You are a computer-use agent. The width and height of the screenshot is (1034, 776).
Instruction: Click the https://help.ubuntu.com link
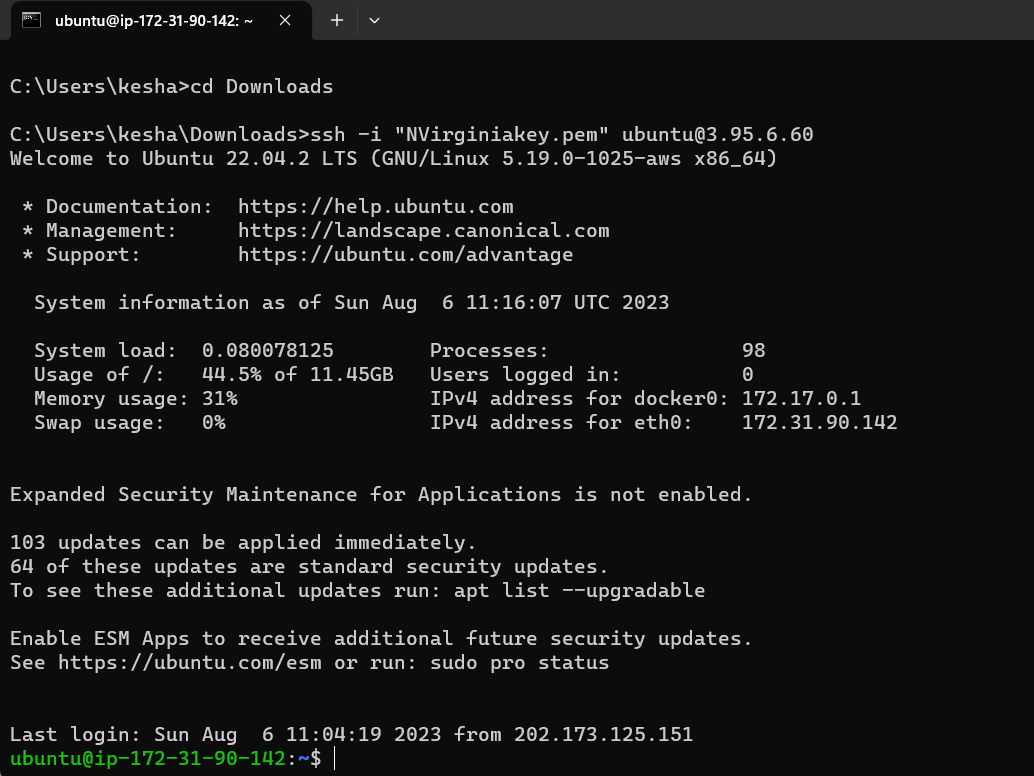pyautogui.click(x=376, y=206)
